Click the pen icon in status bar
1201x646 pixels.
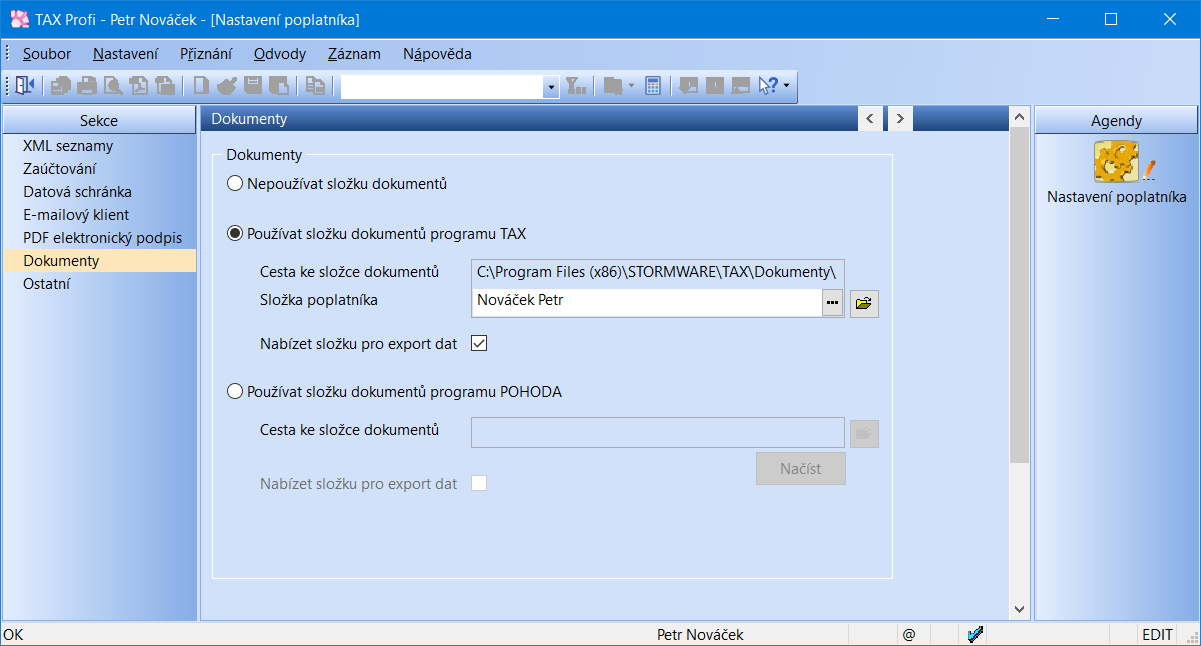[976, 634]
